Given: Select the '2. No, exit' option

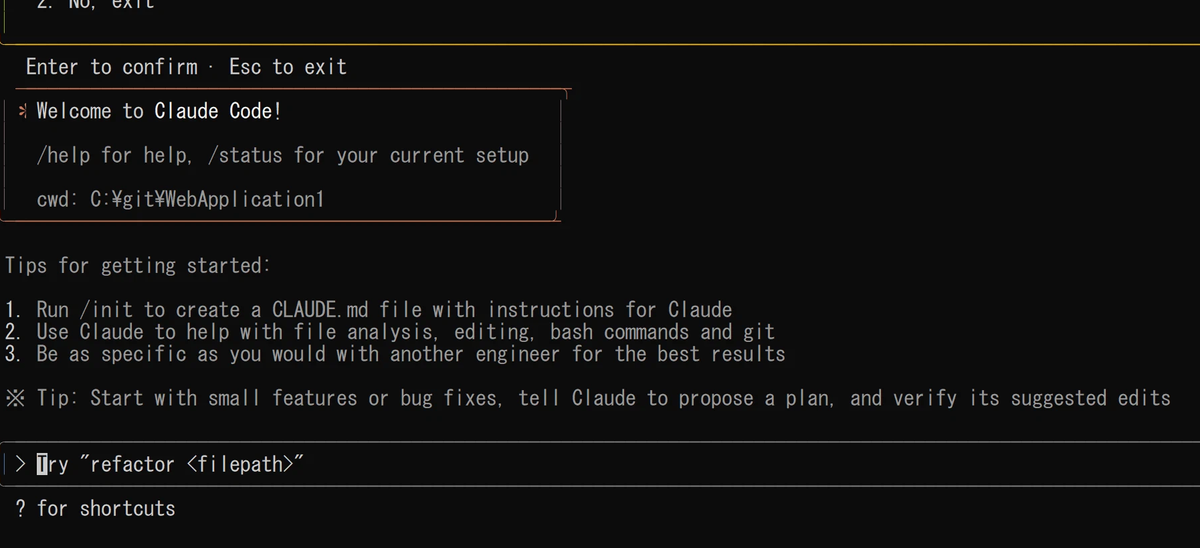Looking at the screenshot, I should (96, 4).
